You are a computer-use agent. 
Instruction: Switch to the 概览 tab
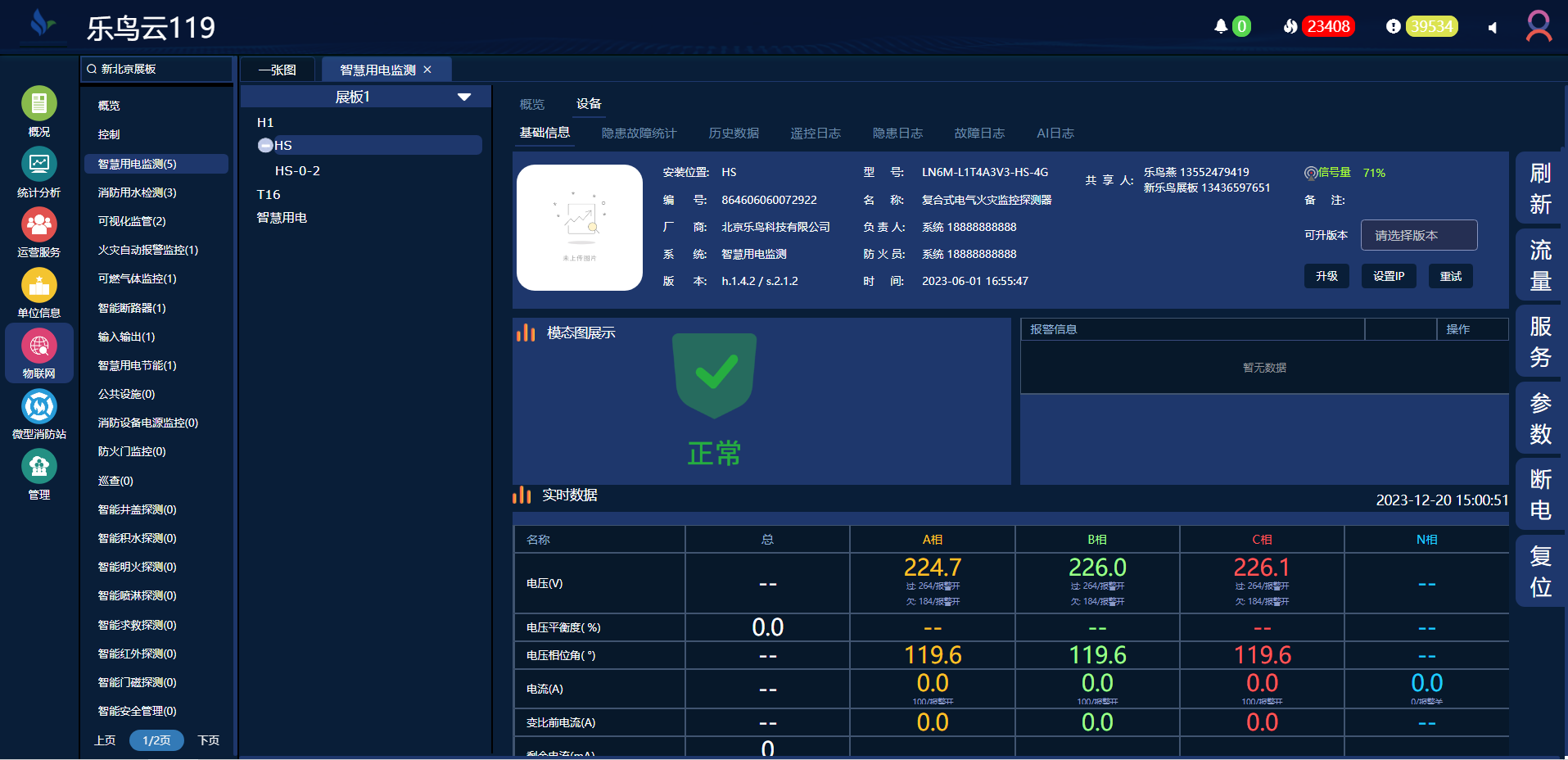[x=531, y=104]
